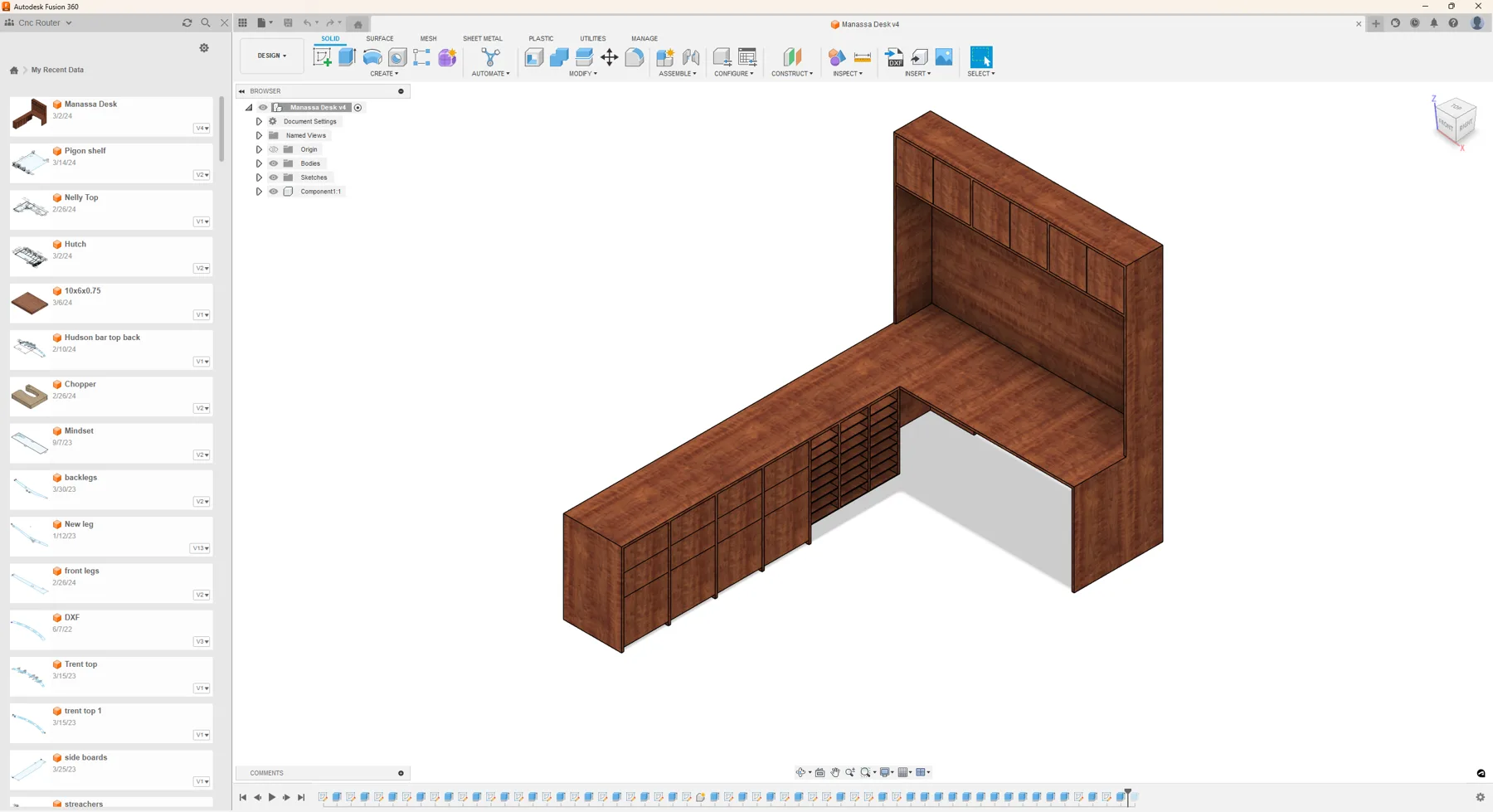Switch to the SURFACE tab
The height and width of the screenshot is (812, 1493).
380,39
